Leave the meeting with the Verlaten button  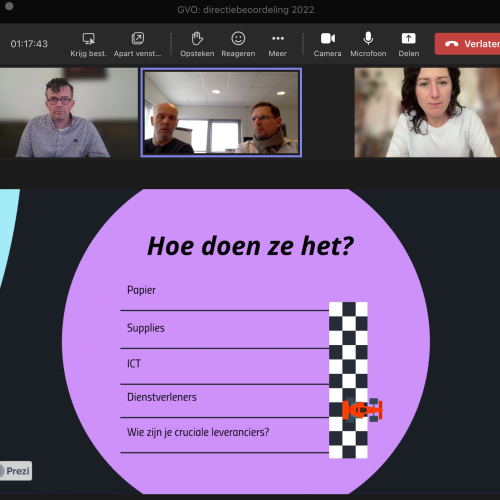coord(467,44)
